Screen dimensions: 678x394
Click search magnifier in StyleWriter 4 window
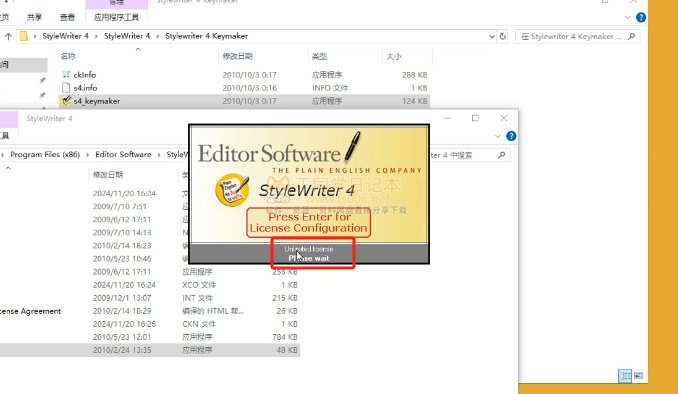tap(502, 155)
